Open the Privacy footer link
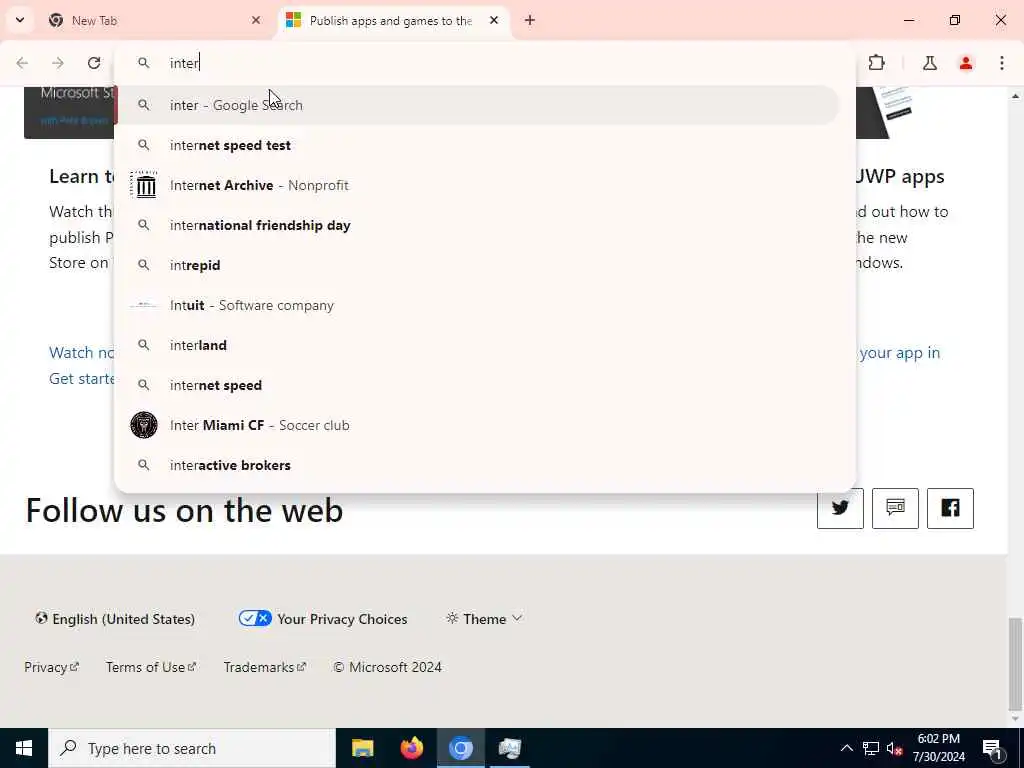Screen dimensions: 1024x768 point(52,667)
